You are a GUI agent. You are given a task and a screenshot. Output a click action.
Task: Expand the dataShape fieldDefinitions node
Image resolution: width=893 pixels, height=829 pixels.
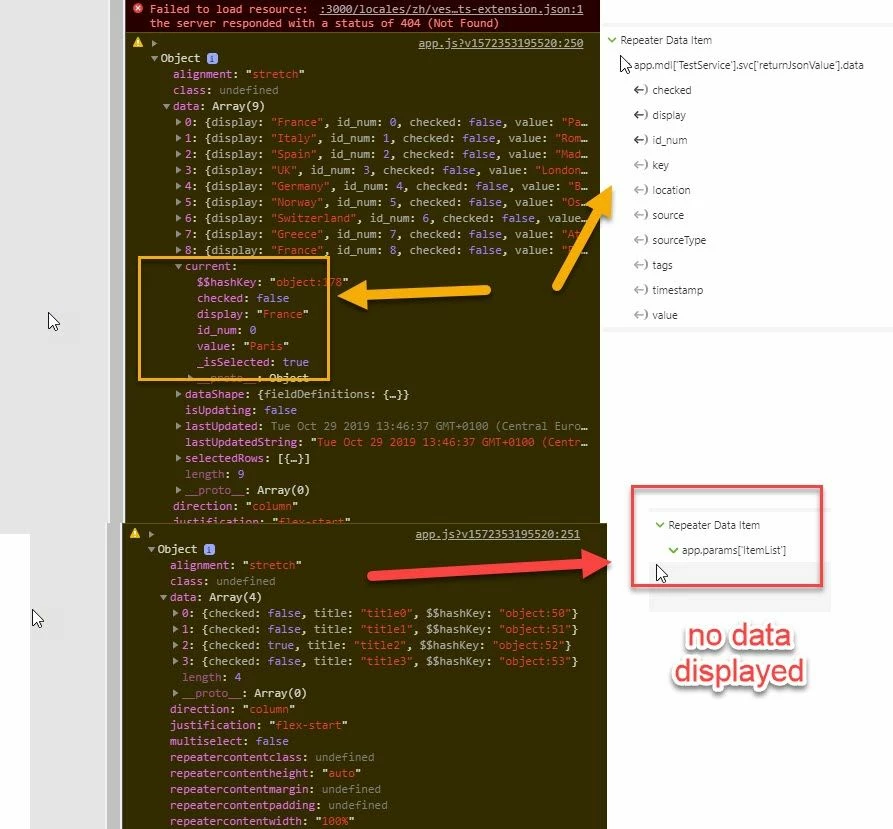178,393
